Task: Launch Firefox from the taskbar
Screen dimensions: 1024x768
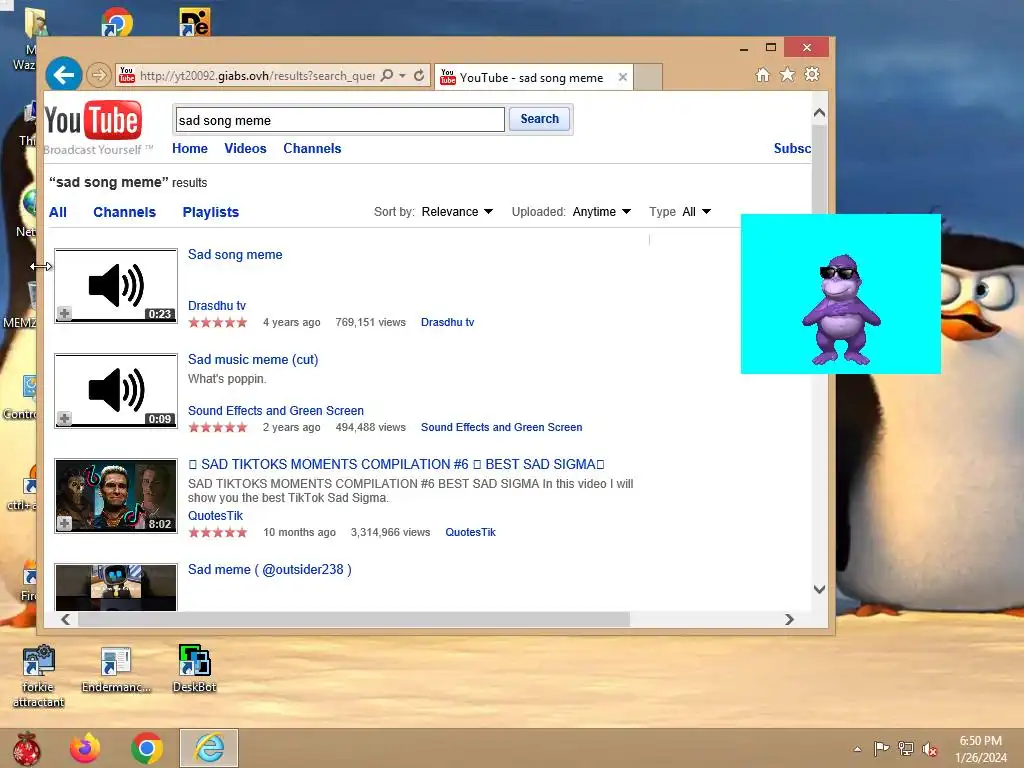Action: coord(86,748)
